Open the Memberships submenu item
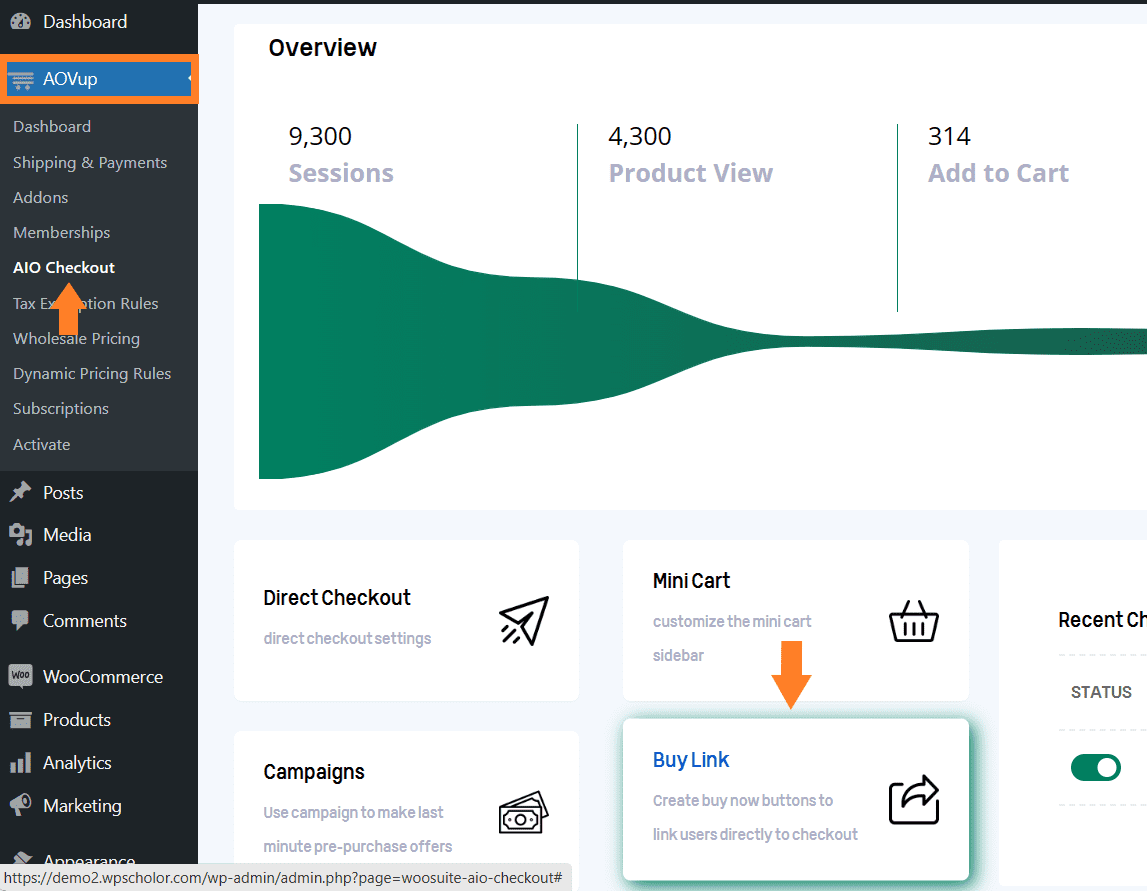 point(61,233)
